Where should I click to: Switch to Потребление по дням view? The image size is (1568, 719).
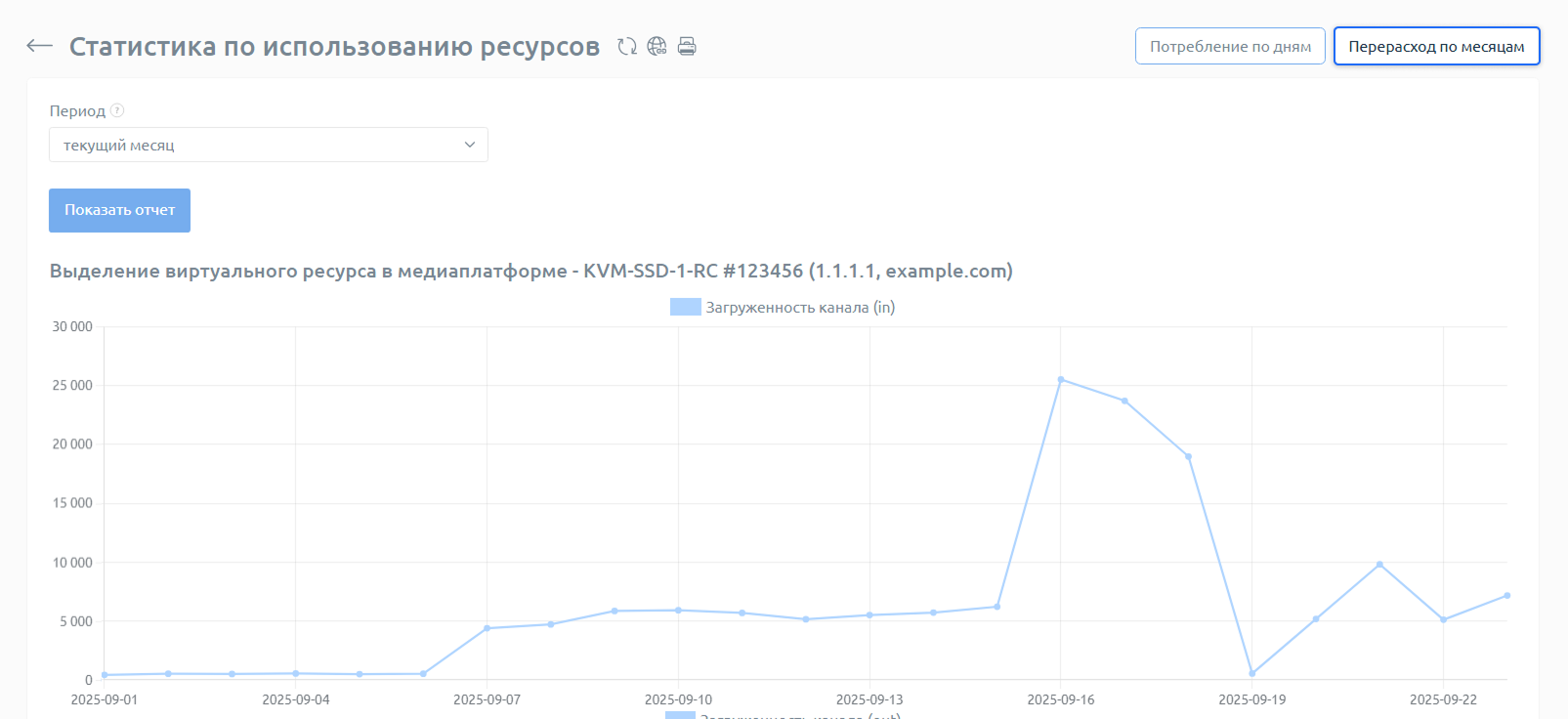tap(1230, 46)
